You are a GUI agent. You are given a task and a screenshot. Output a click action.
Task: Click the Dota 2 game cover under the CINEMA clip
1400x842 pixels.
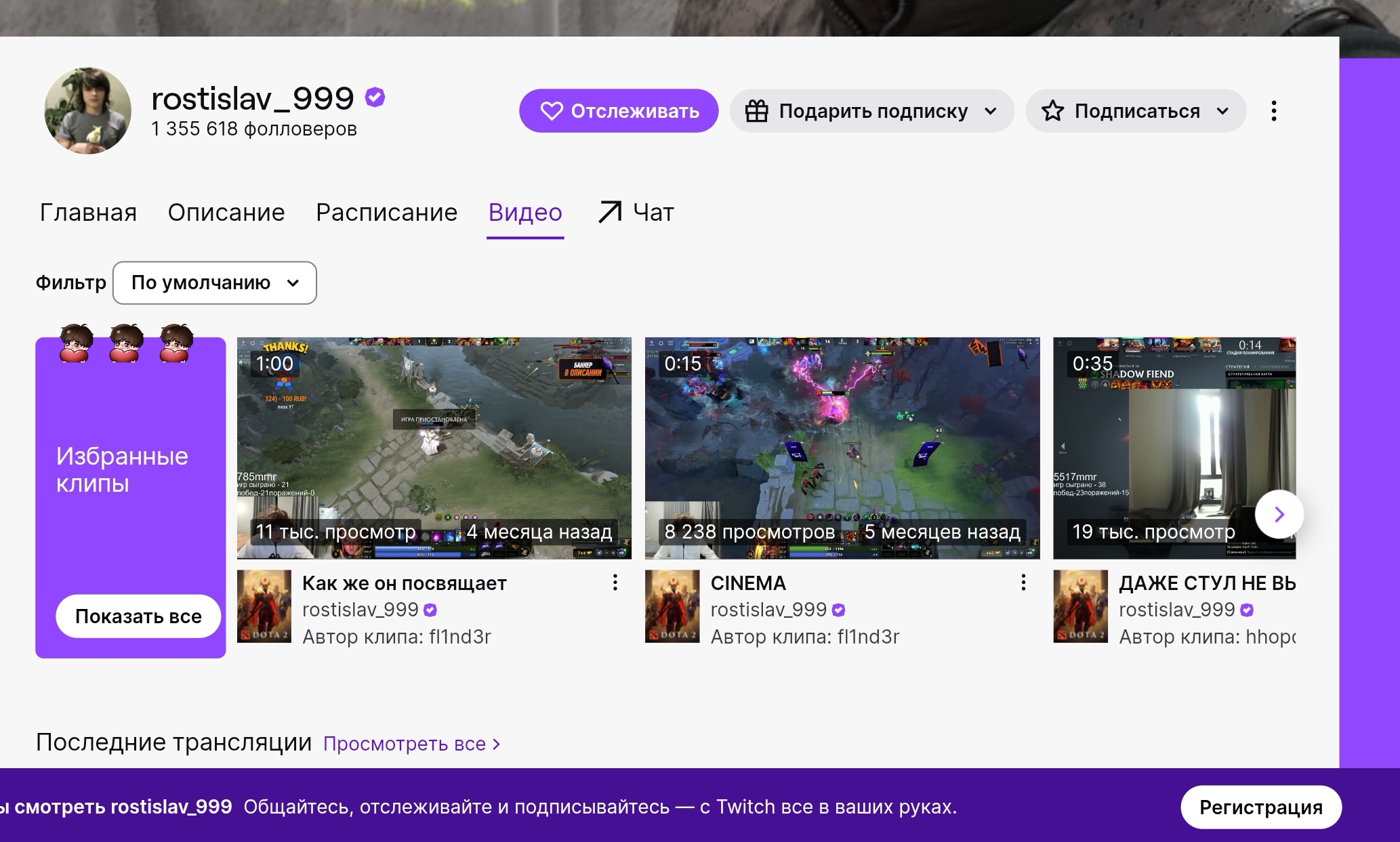pyautogui.click(x=672, y=606)
